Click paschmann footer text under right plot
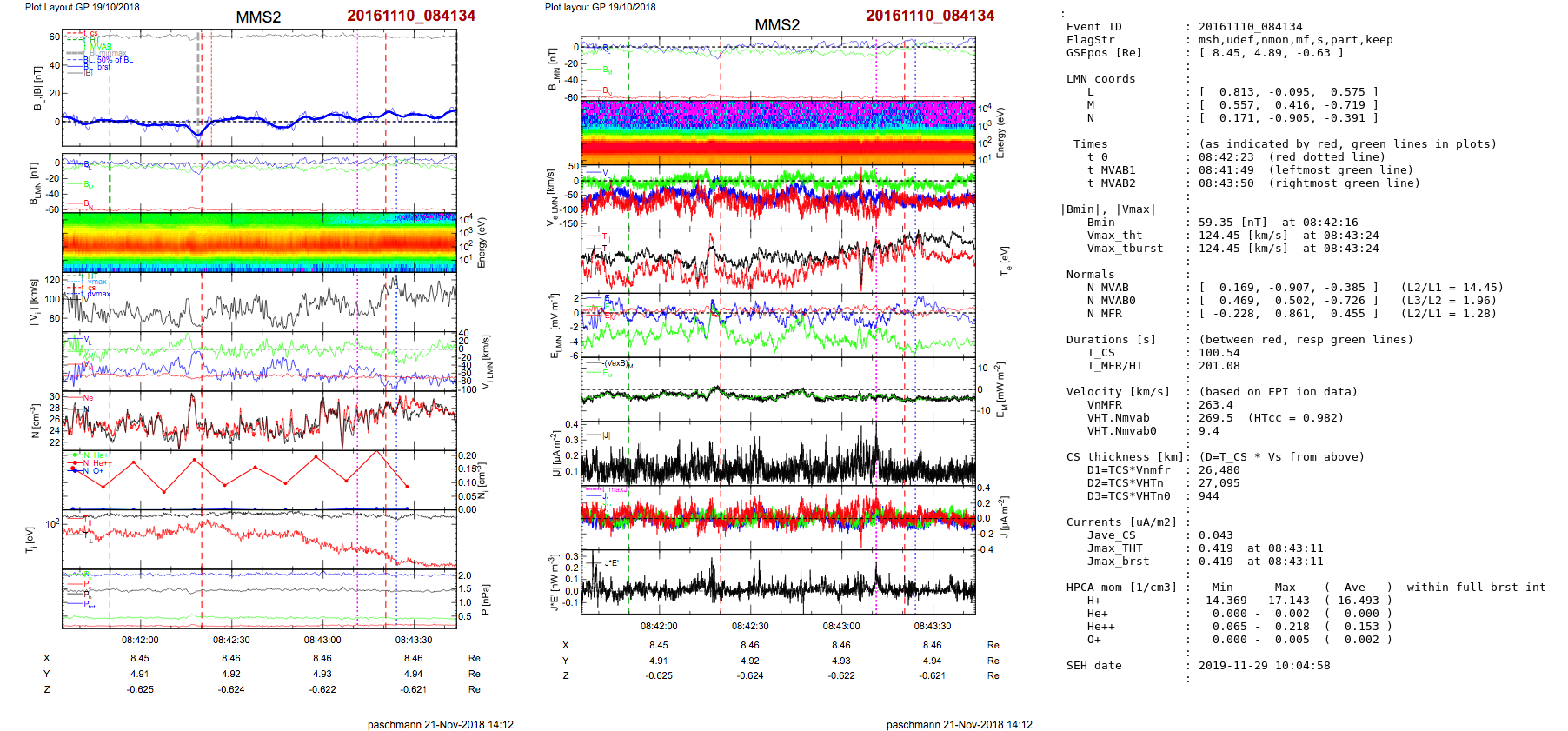 (959, 725)
